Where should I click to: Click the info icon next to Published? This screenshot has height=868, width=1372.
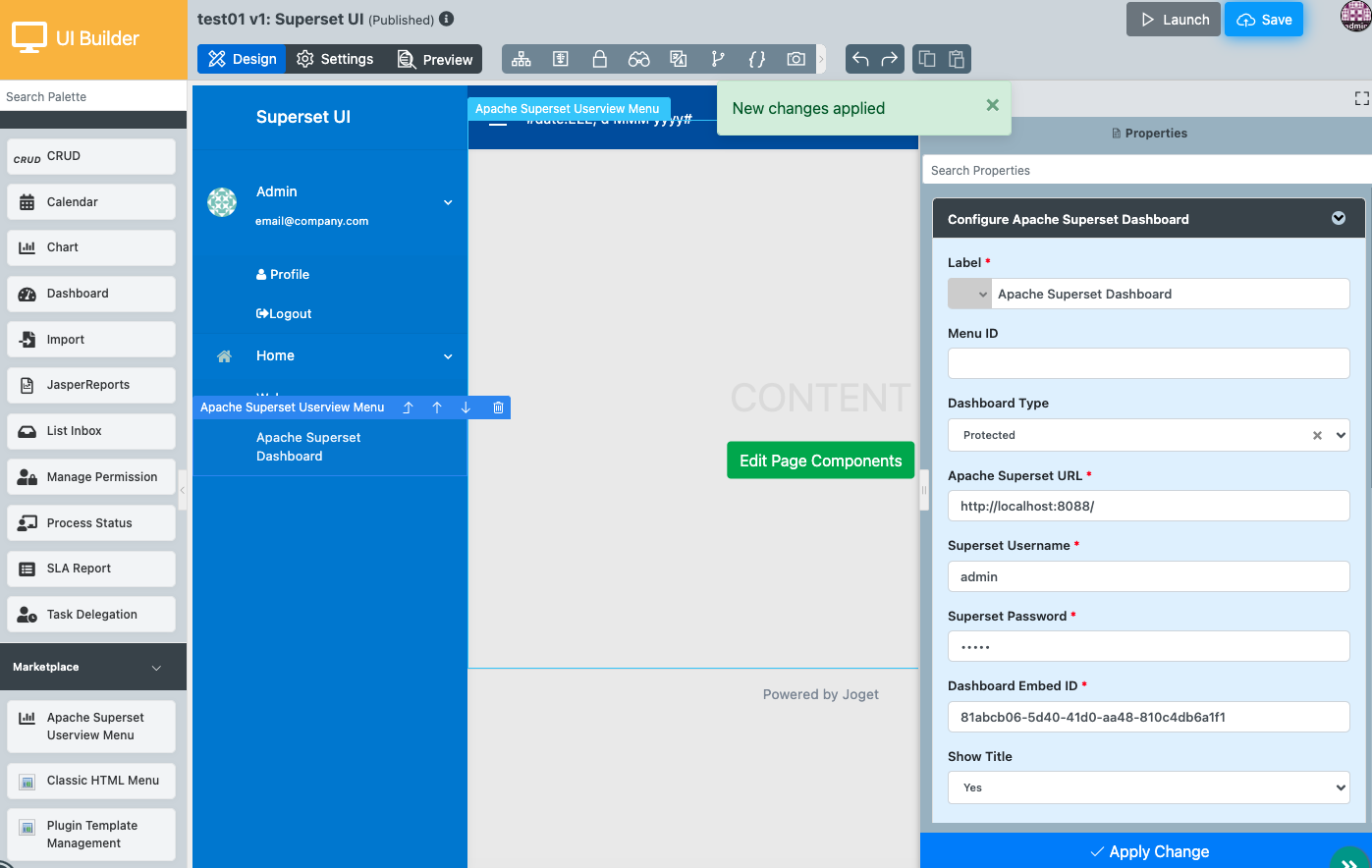click(446, 19)
